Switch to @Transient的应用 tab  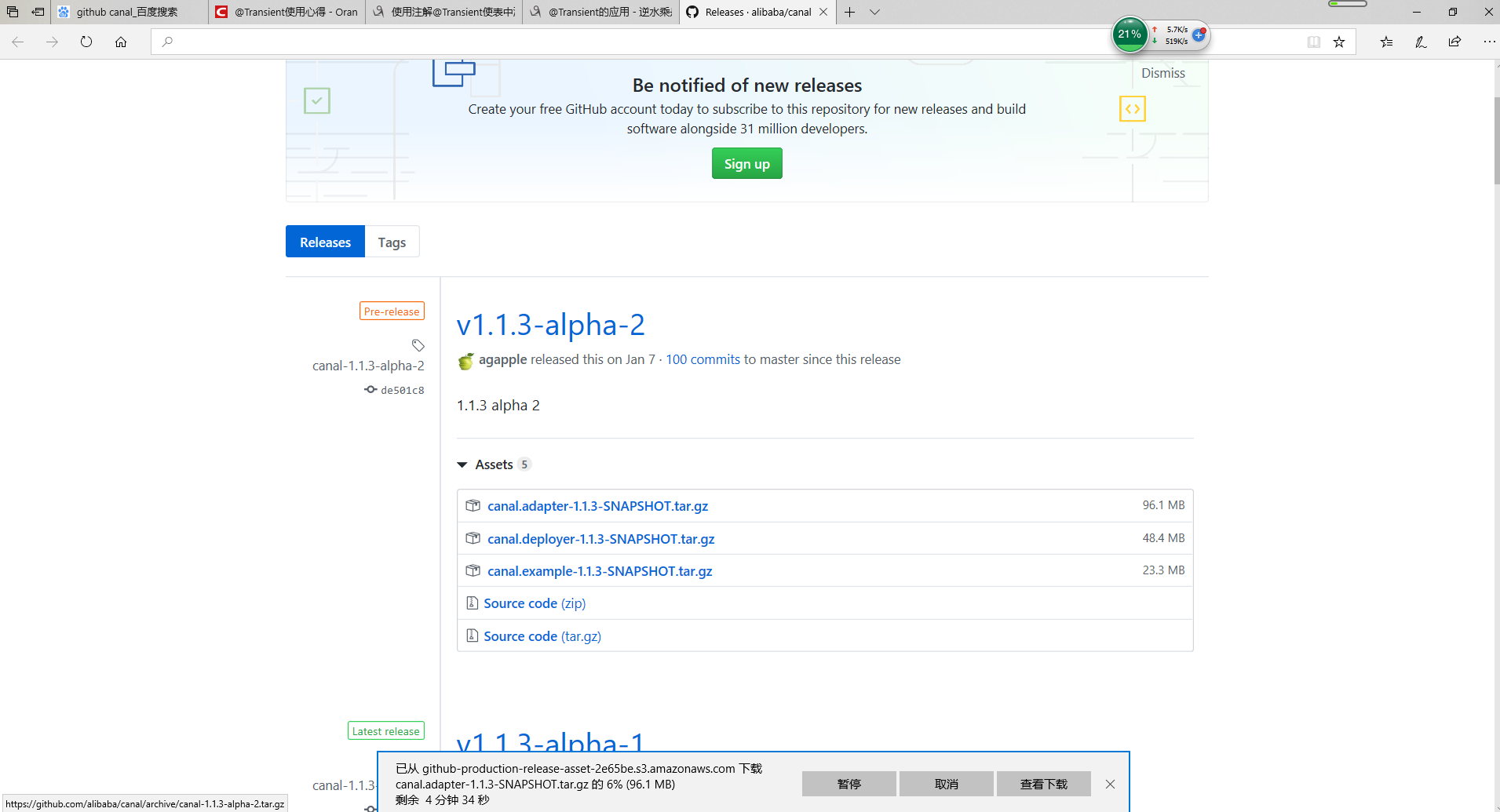coord(600,12)
